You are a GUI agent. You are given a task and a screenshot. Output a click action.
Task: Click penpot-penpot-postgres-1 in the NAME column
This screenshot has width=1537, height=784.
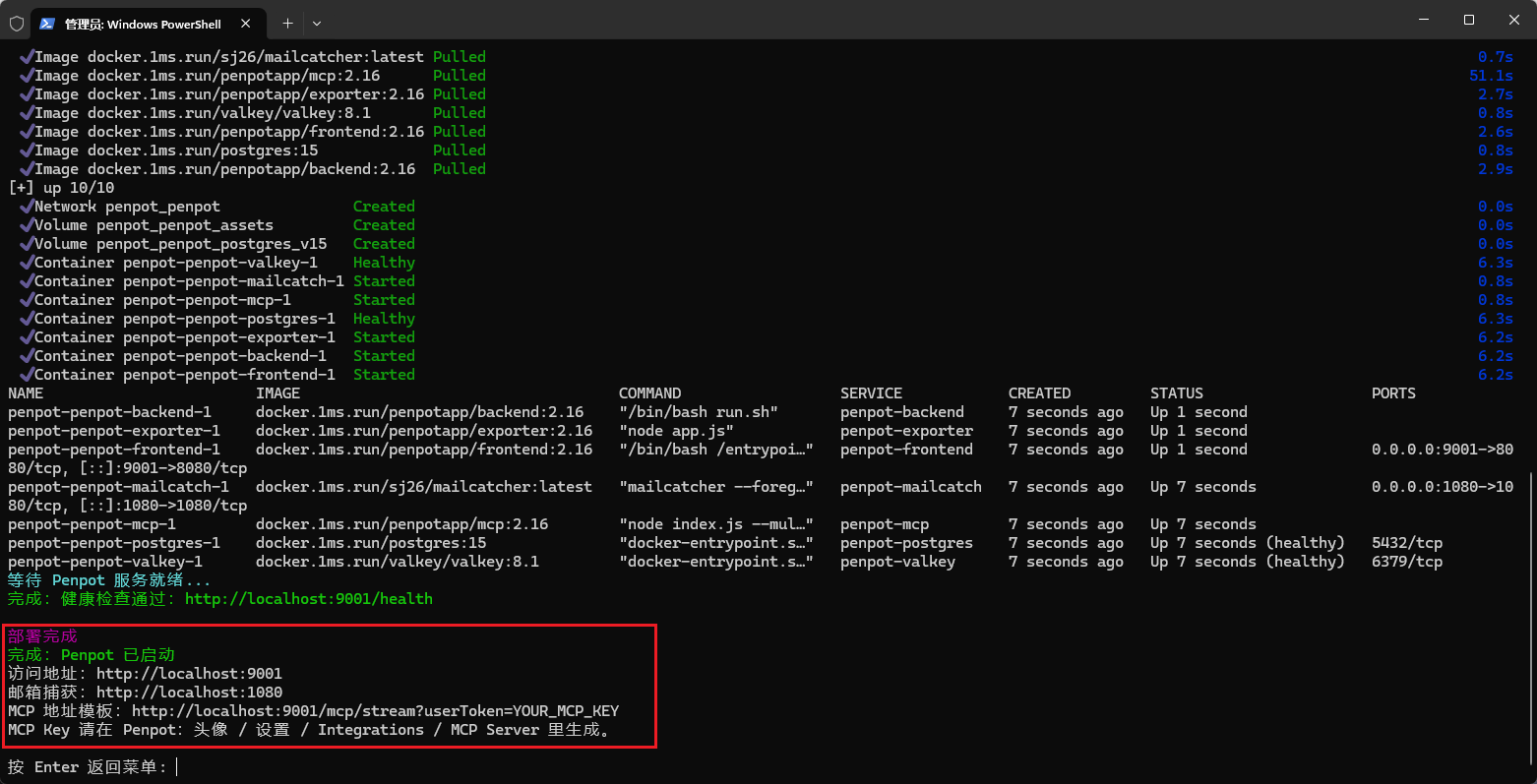tap(114, 543)
